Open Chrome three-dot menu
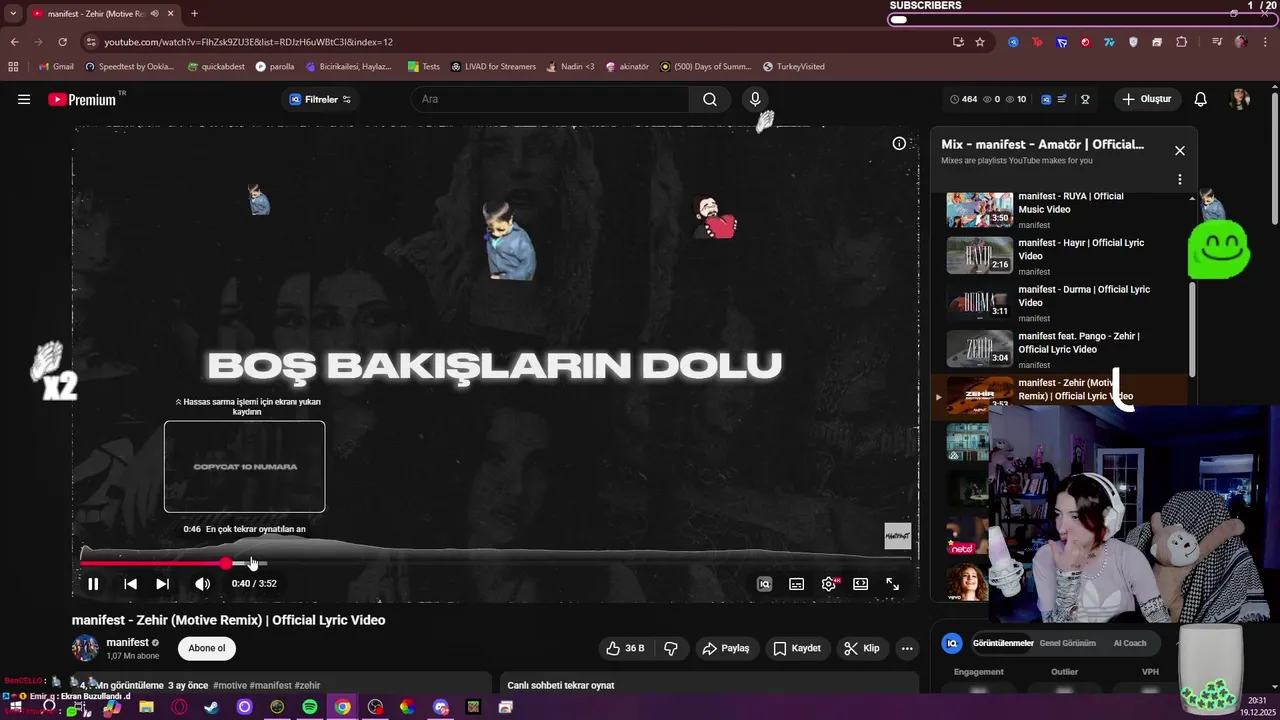The height and width of the screenshot is (720, 1280). point(1264,42)
